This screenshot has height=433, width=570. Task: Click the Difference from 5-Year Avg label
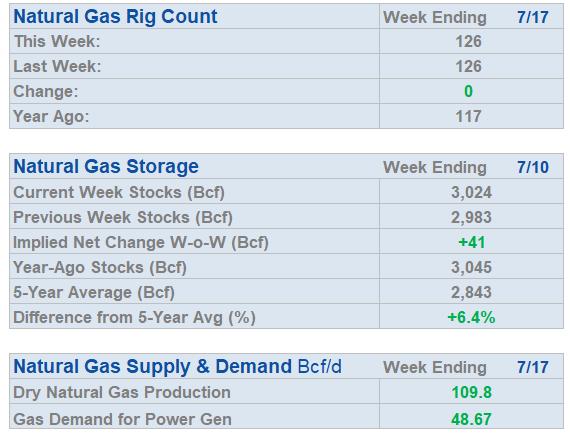click(x=134, y=318)
